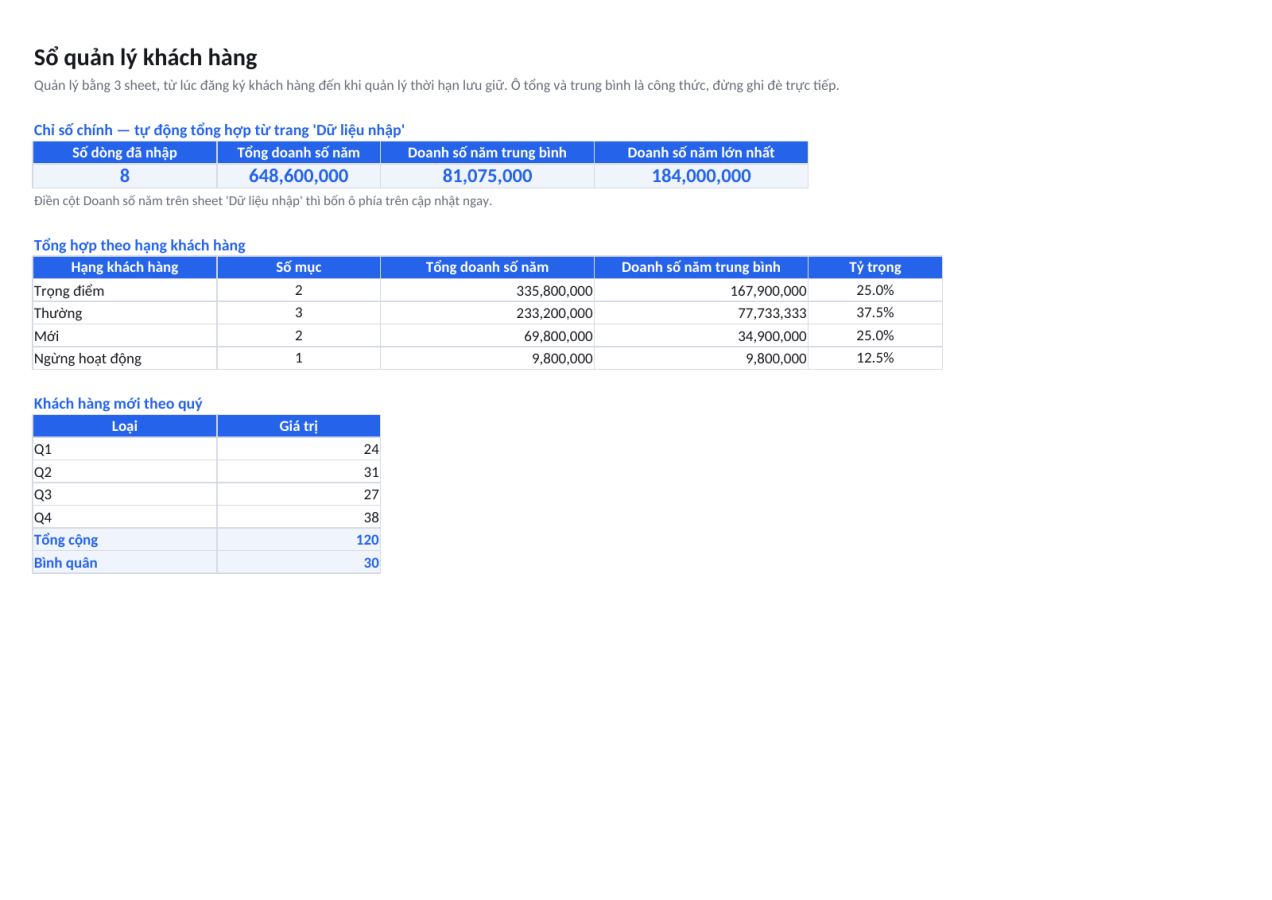Screen dimensions: 1272x900
Task: Select the 'Mới' row label
Action: click(125, 335)
